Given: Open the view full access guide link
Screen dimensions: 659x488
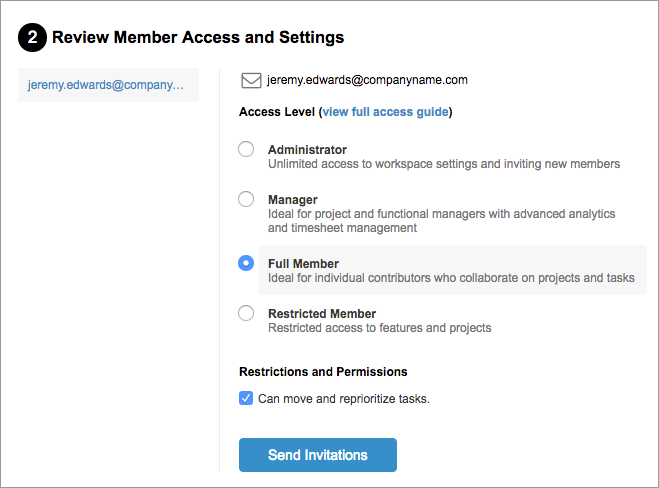Looking at the screenshot, I should 385,112.
